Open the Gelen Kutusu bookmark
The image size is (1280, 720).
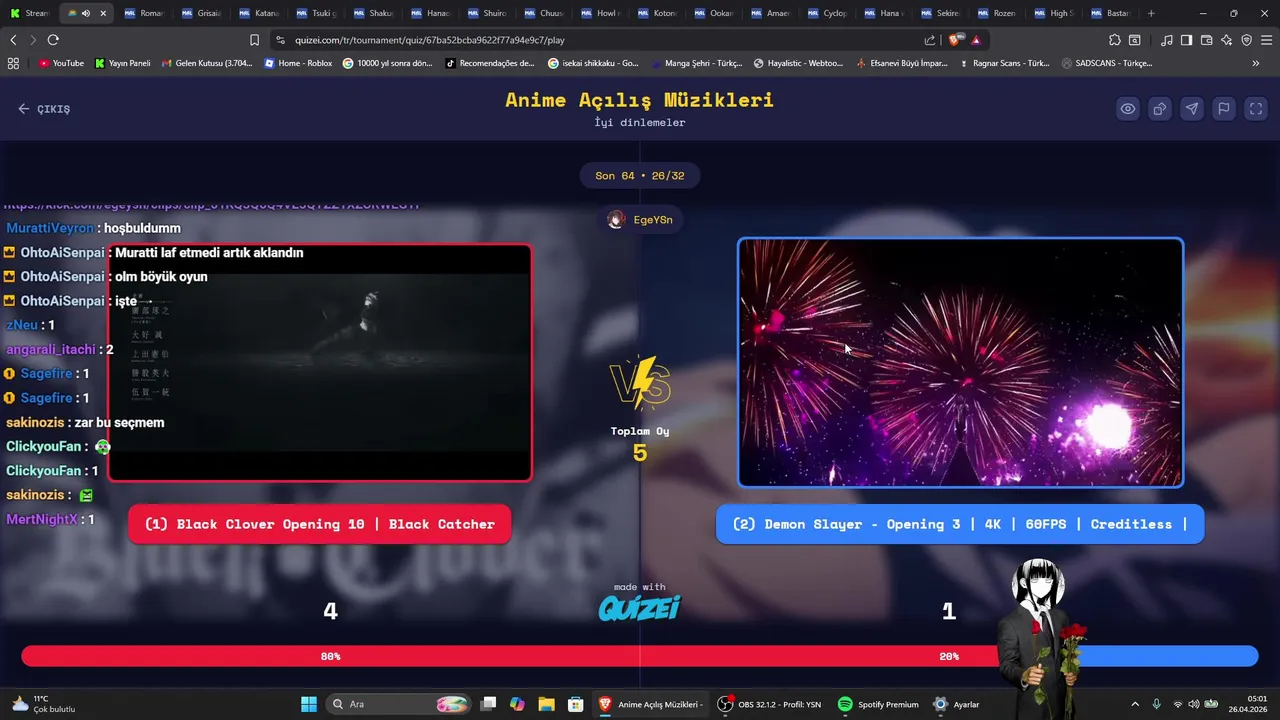click(206, 63)
